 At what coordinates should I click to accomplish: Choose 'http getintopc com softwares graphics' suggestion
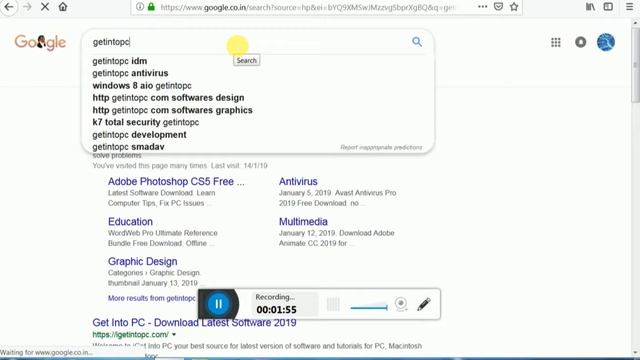(x=172, y=110)
